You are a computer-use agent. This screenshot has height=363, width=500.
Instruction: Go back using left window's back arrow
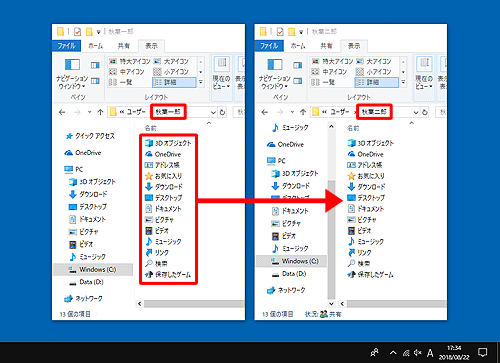(62, 112)
